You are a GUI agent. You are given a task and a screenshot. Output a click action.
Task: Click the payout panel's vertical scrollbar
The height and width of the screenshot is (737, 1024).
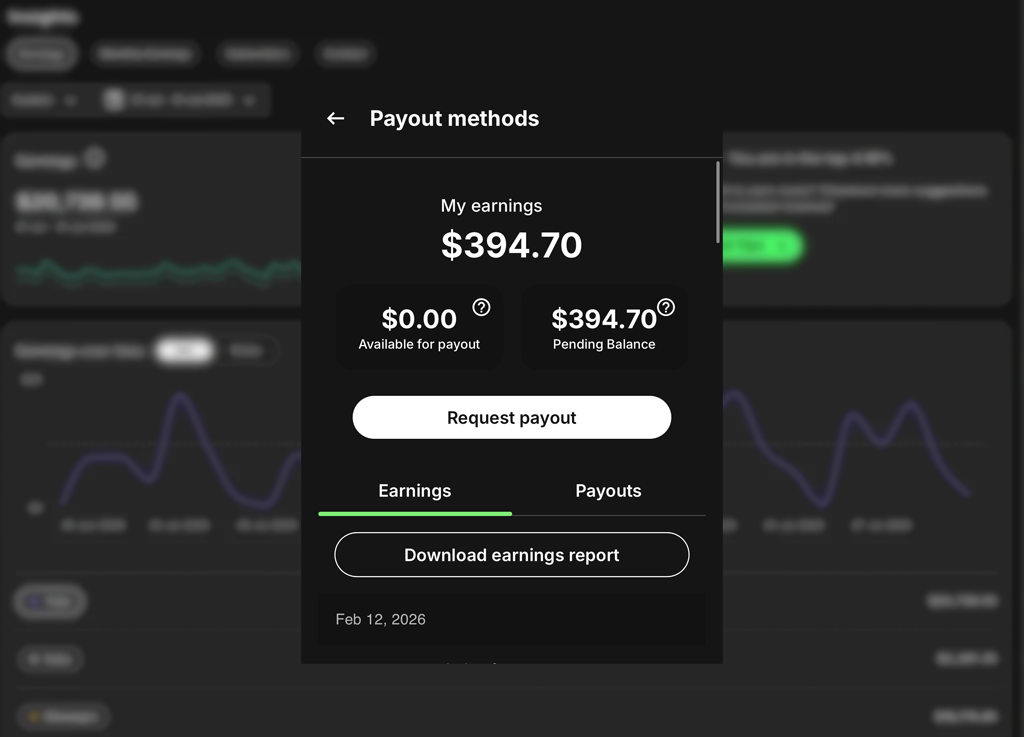point(717,202)
